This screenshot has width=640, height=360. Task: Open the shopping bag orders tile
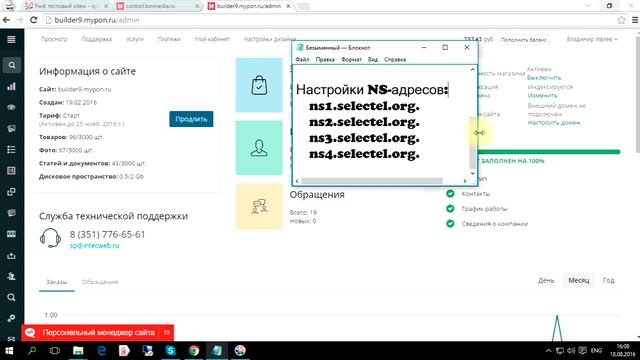point(259,85)
